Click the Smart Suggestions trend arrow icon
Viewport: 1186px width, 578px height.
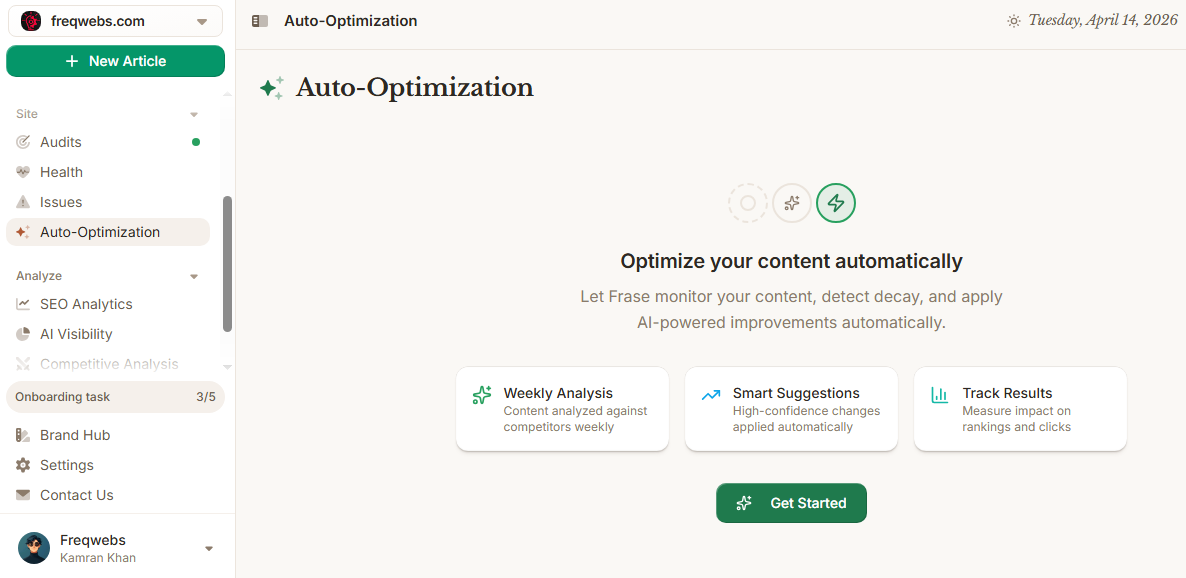tap(711, 395)
